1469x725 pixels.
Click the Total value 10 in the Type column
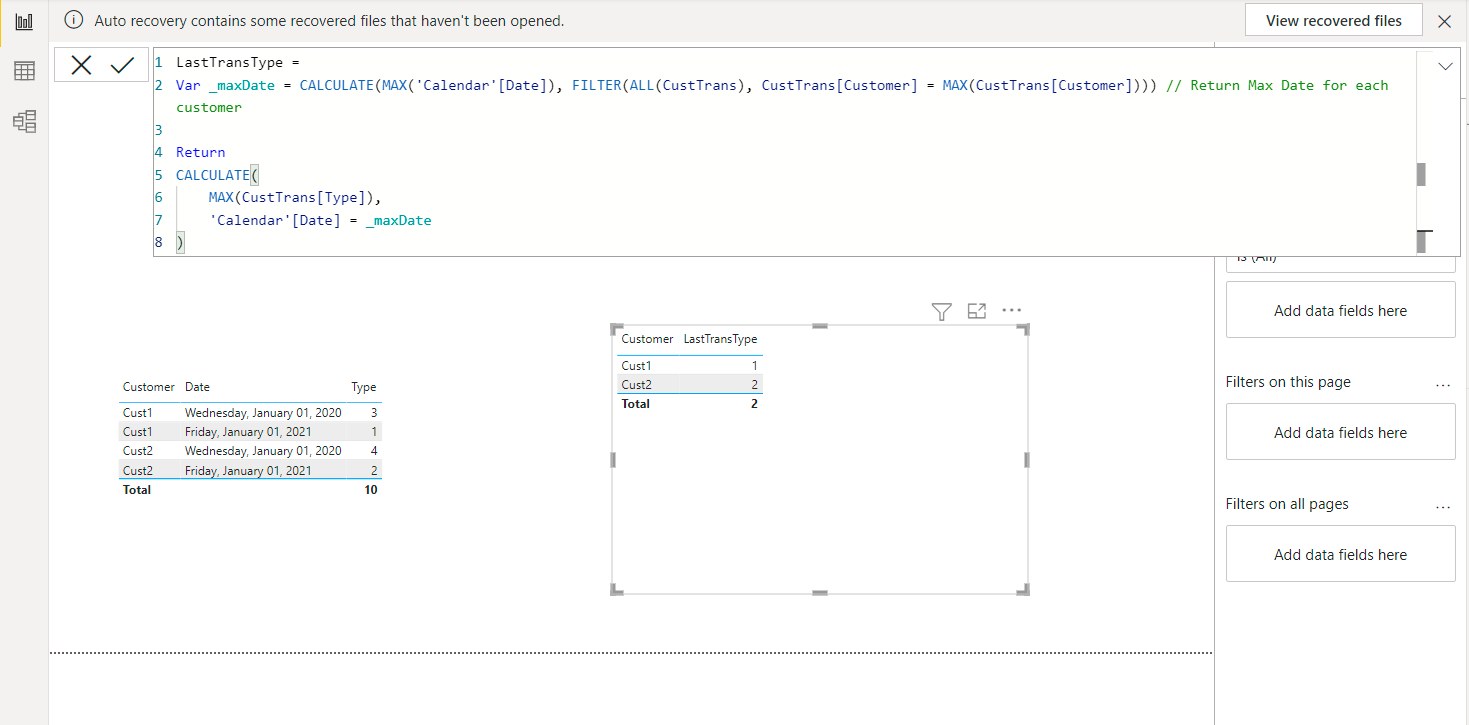click(370, 490)
